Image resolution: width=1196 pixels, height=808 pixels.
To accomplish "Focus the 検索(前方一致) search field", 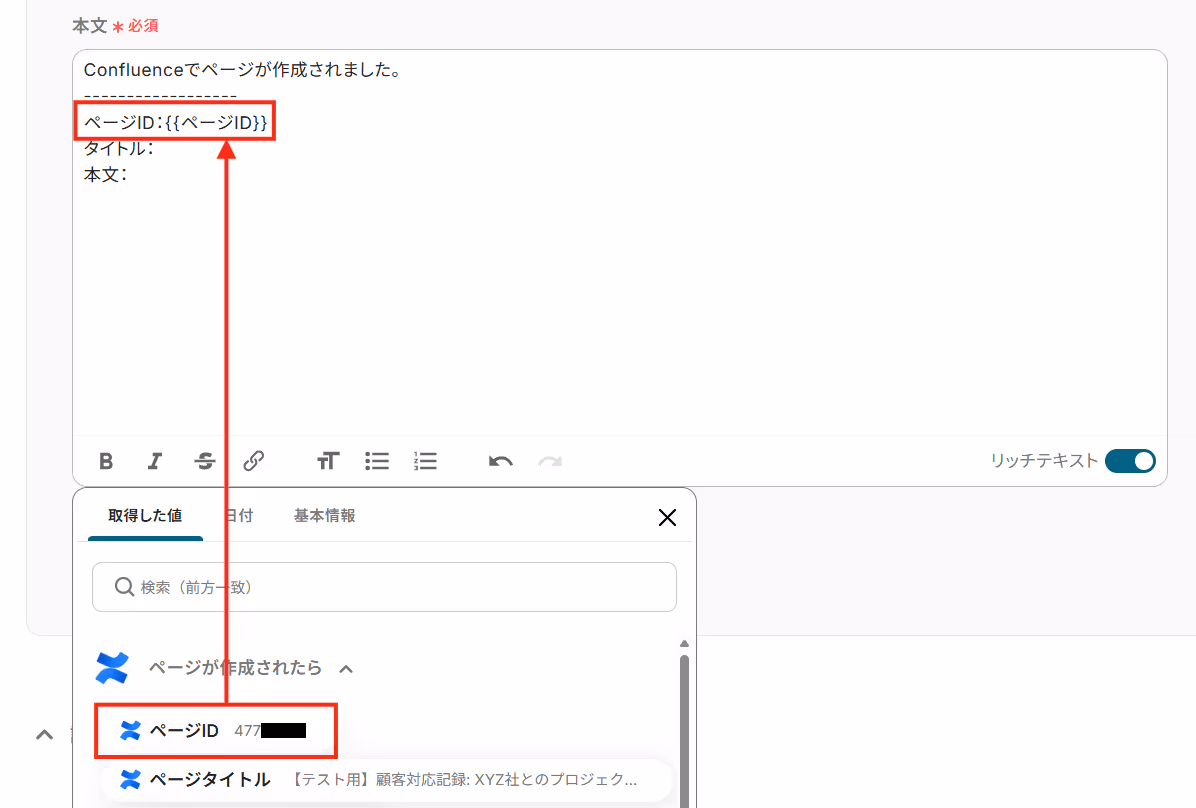I will pos(384,587).
